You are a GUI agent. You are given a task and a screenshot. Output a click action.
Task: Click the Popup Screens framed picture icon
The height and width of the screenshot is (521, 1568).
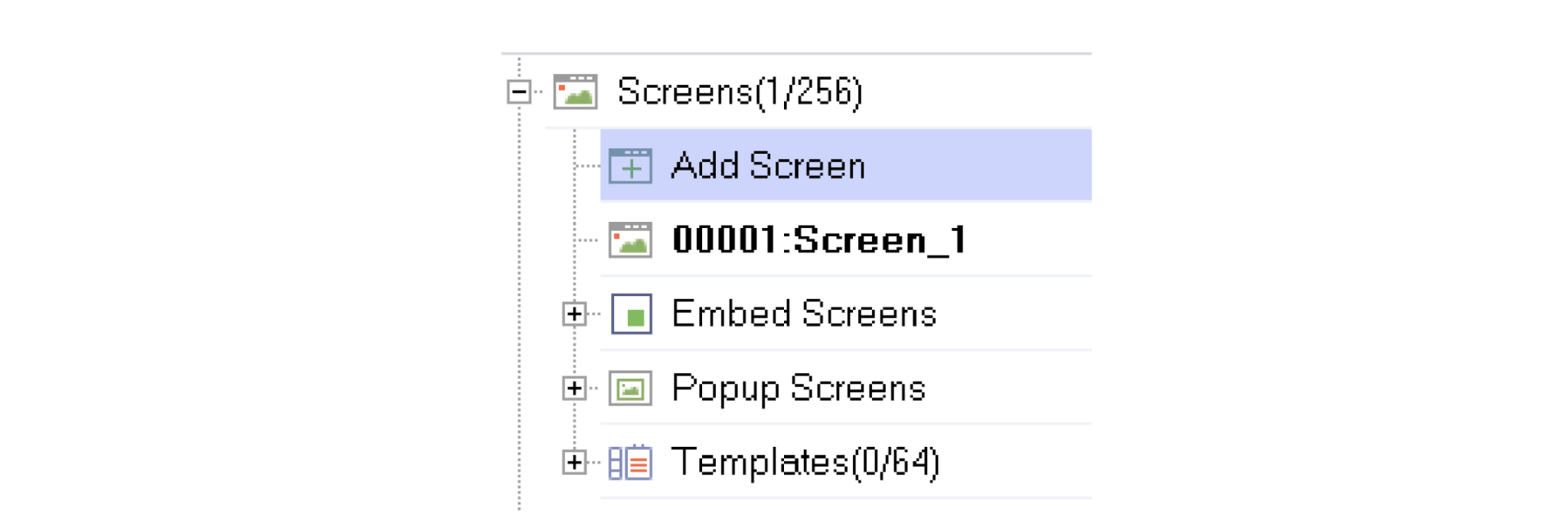click(x=630, y=389)
